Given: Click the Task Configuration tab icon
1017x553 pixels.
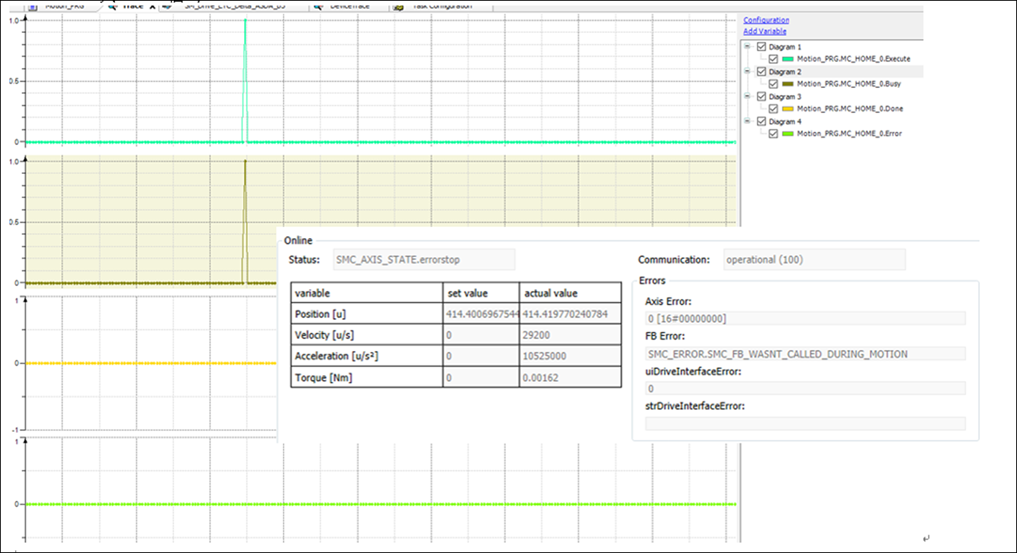Looking at the screenshot, I should click(x=399, y=6).
